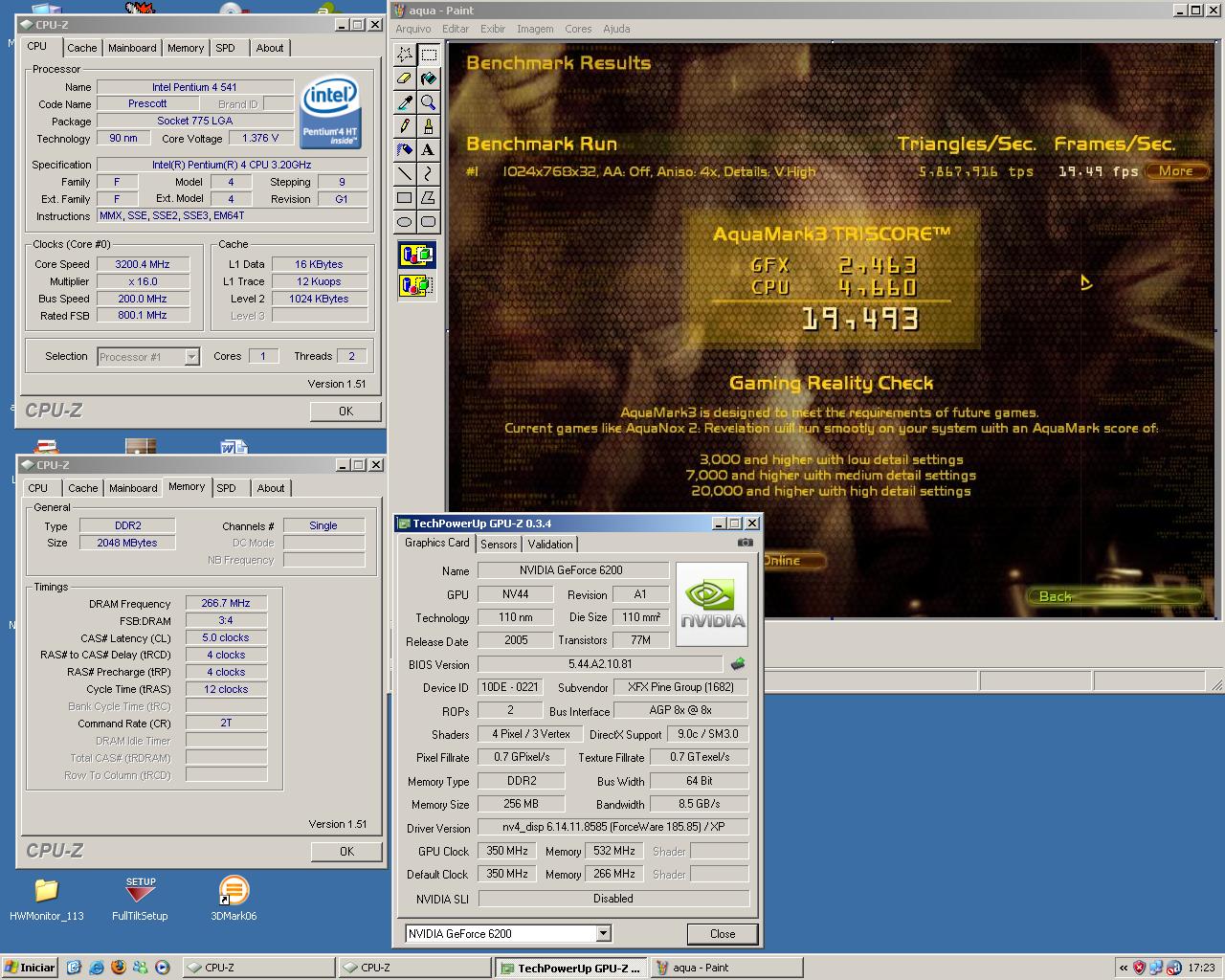Click the first CPU-Z taskbar button
The height and width of the screenshot is (980, 1225).
coord(257,968)
